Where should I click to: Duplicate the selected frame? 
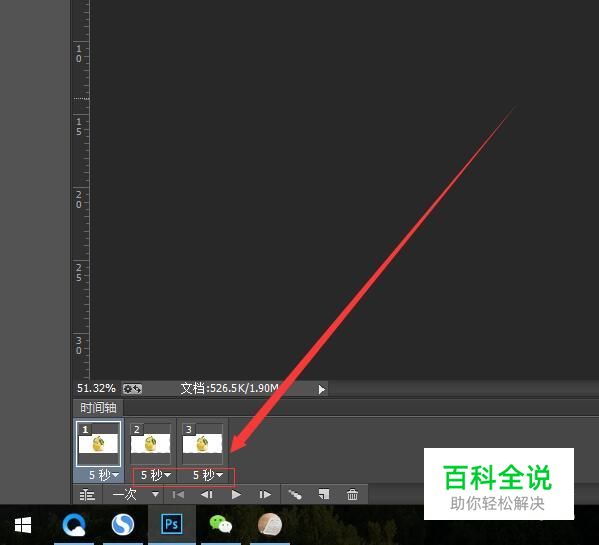pos(324,495)
